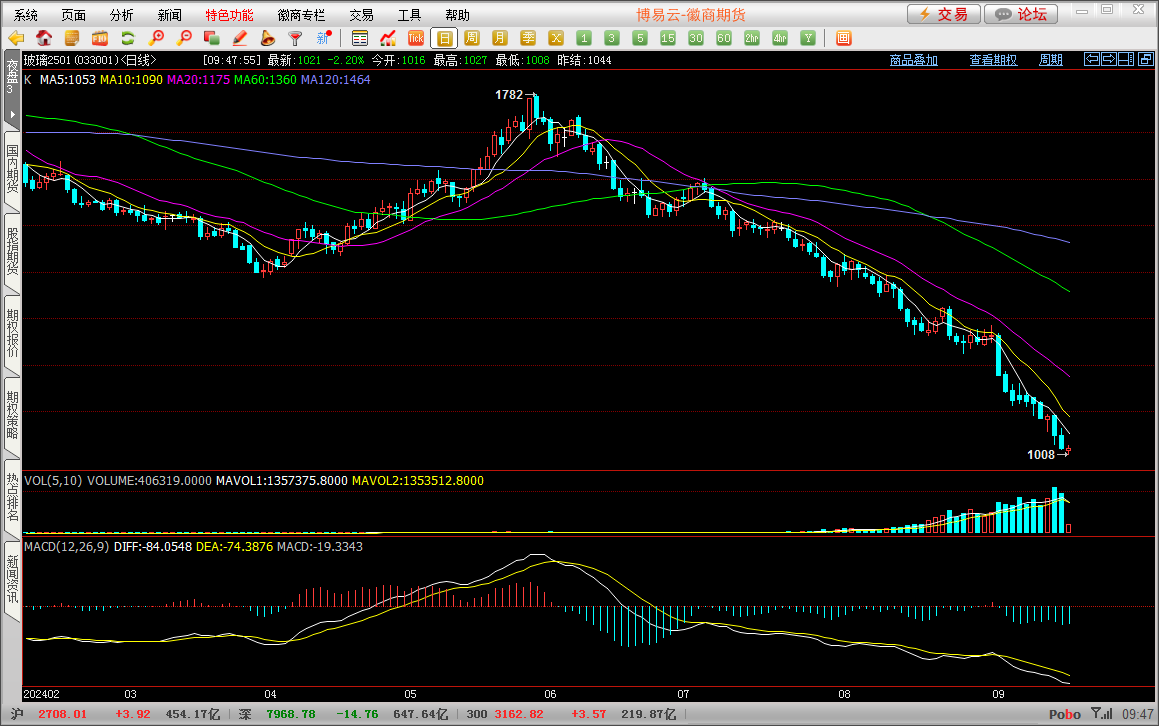Click the 交易 trade button
The height and width of the screenshot is (726, 1159).
pyautogui.click(x=943, y=14)
